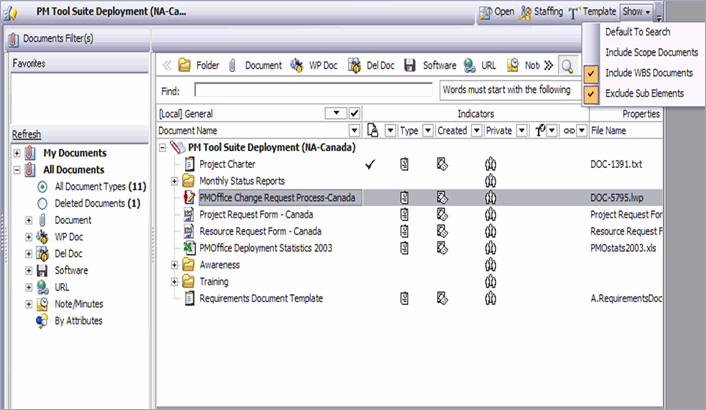Screen dimensions: 706x410
Task: Open the [Local] General view dropdown
Action: [x=336, y=113]
